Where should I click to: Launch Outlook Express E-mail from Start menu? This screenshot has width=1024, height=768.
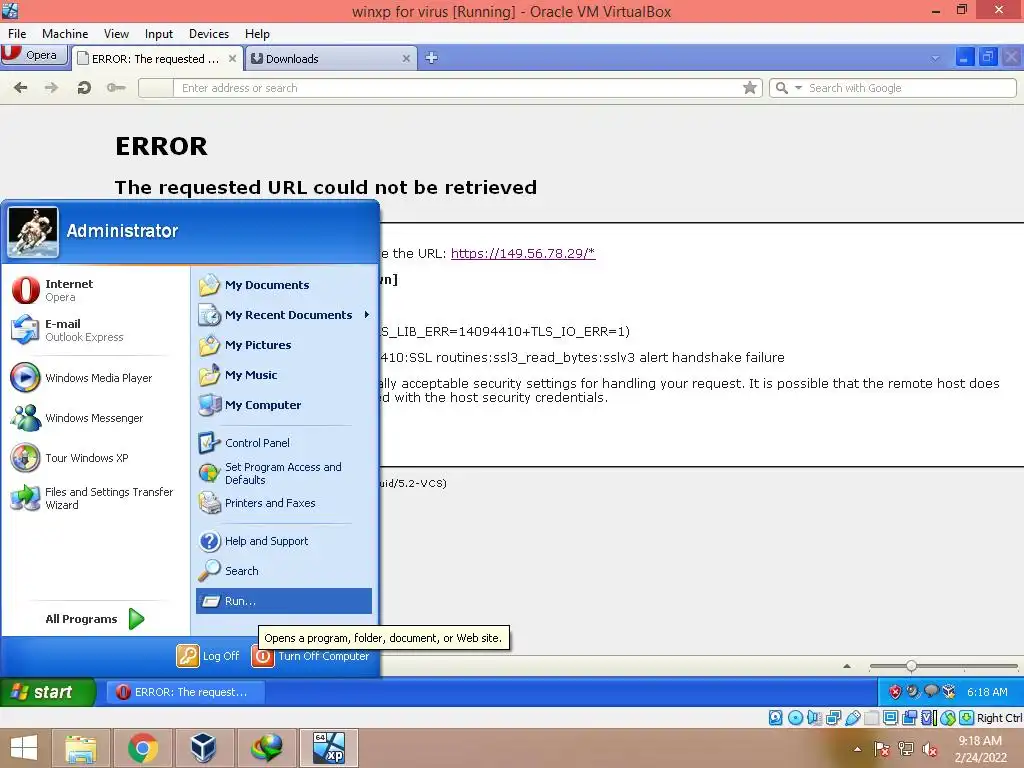click(95, 330)
